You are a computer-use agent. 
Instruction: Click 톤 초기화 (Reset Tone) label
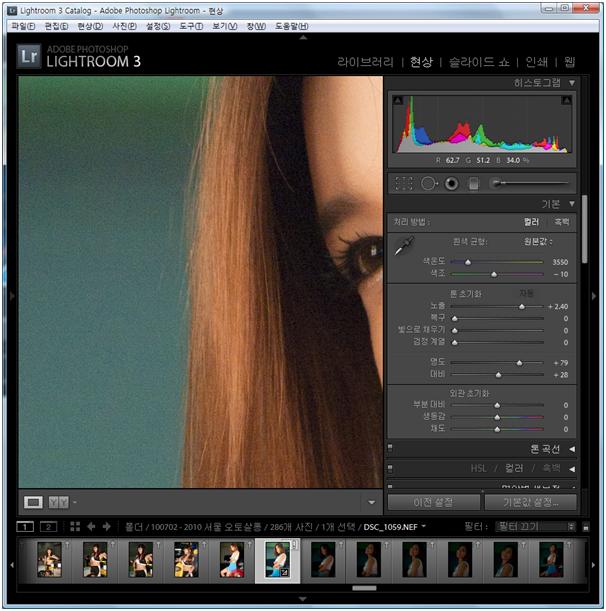tap(466, 293)
